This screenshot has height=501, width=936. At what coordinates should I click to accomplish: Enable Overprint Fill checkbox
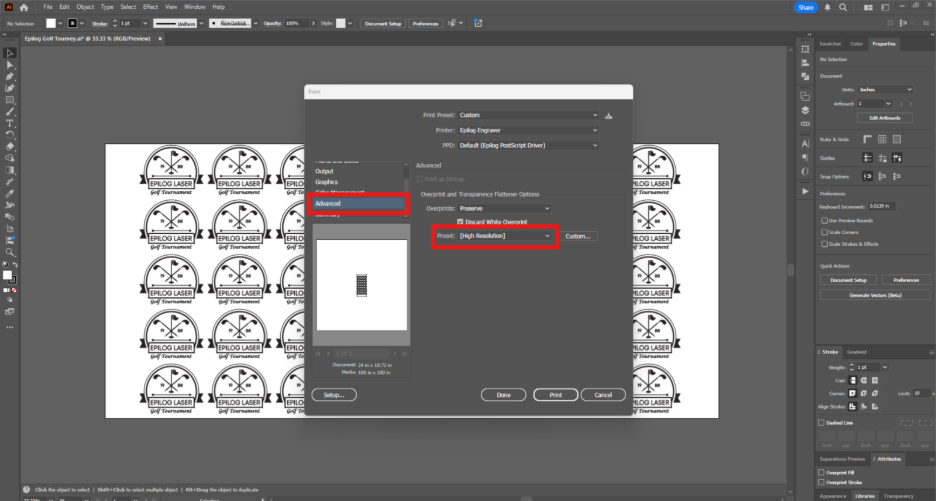821,472
